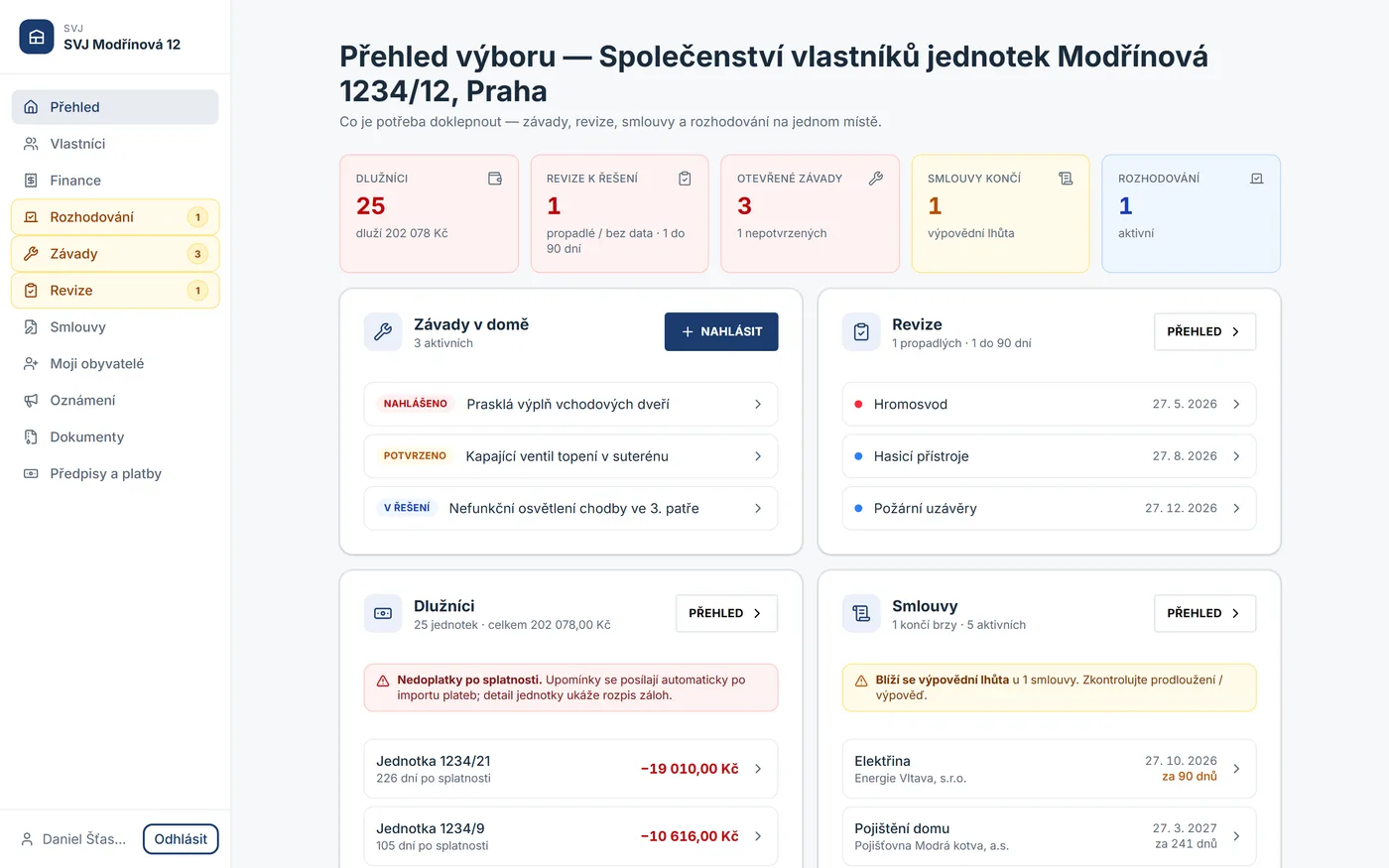Click the megaphone icon for Oznámení
The width and height of the screenshot is (1389, 868).
[31, 401]
